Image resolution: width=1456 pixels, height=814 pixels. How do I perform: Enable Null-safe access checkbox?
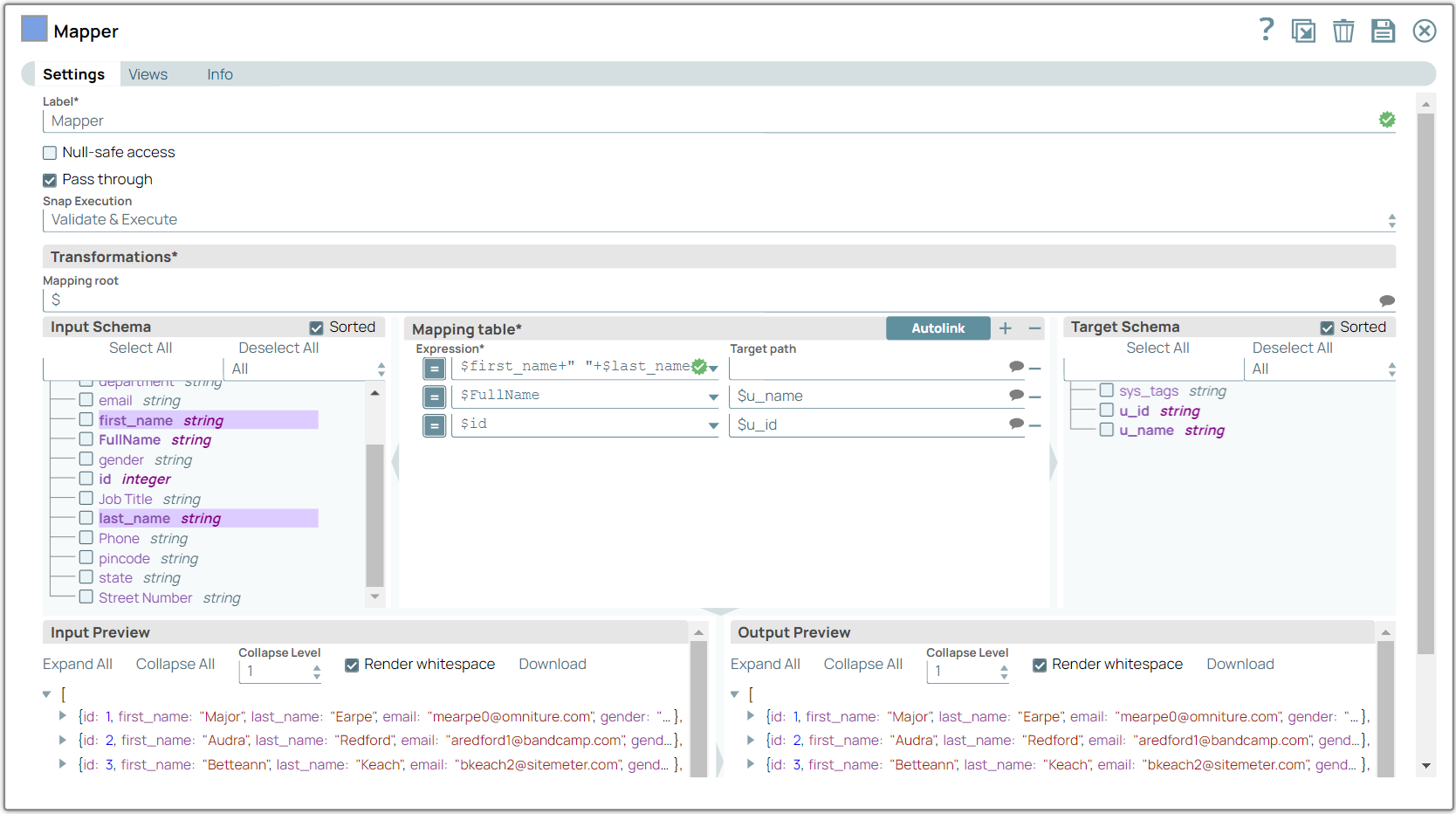[50, 153]
